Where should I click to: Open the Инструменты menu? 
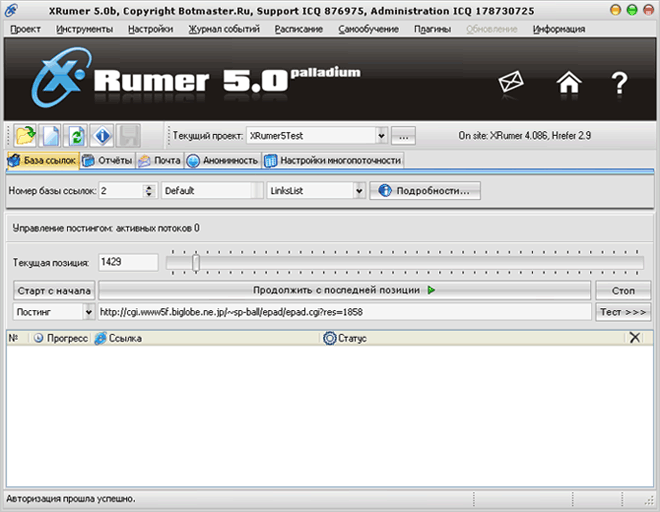coord(85,29)
